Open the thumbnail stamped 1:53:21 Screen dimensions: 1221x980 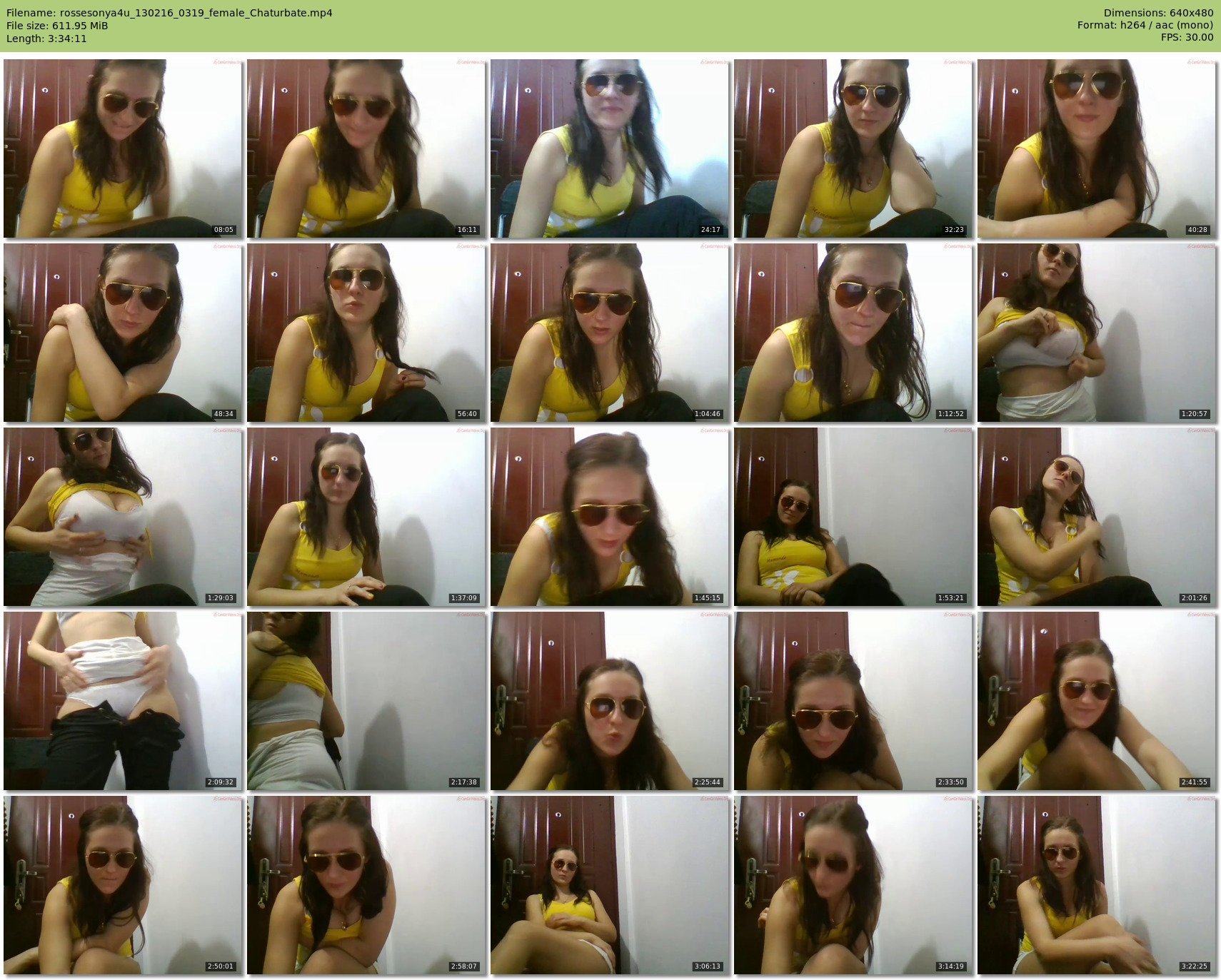[x=853, y=517]
